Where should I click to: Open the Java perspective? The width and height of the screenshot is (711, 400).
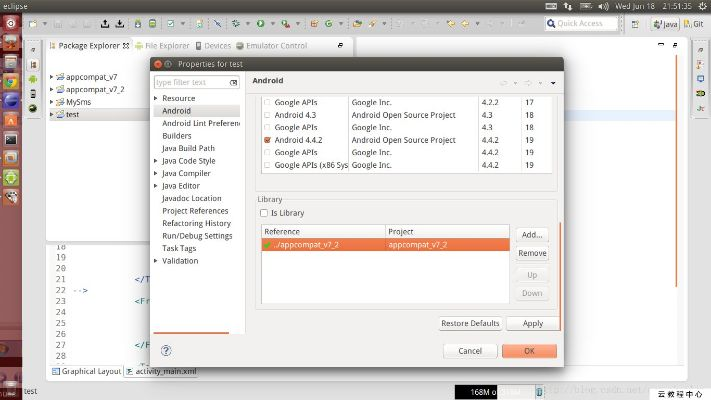[666, 23]
